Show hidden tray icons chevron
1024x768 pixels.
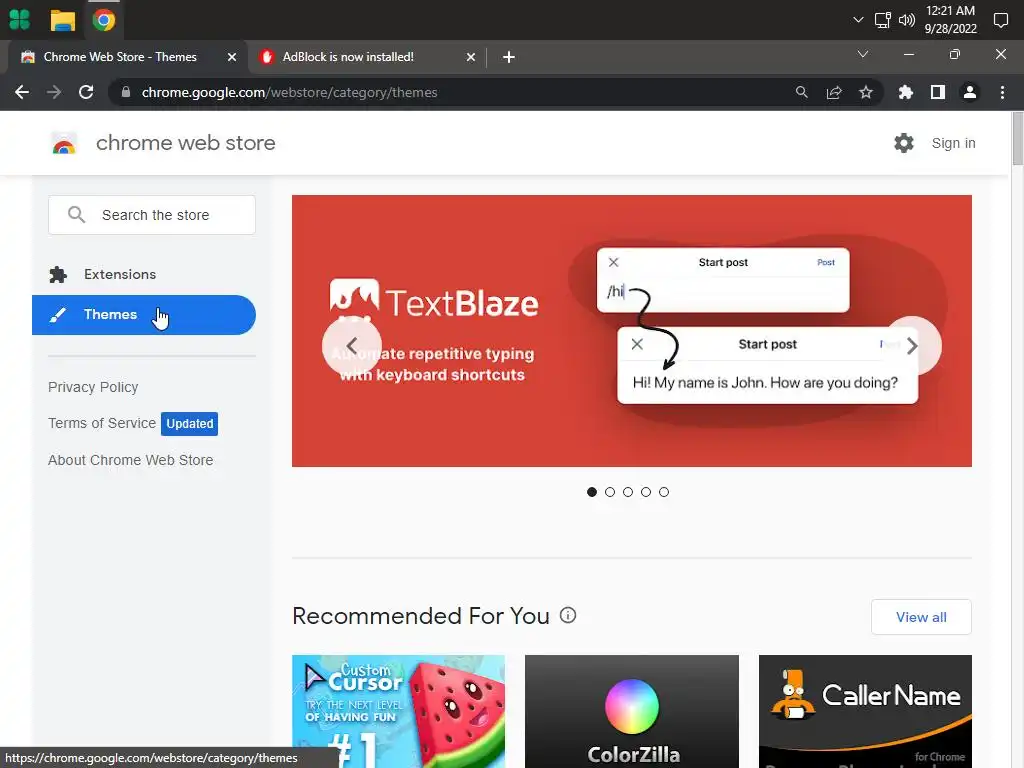[x=858, y=20]
